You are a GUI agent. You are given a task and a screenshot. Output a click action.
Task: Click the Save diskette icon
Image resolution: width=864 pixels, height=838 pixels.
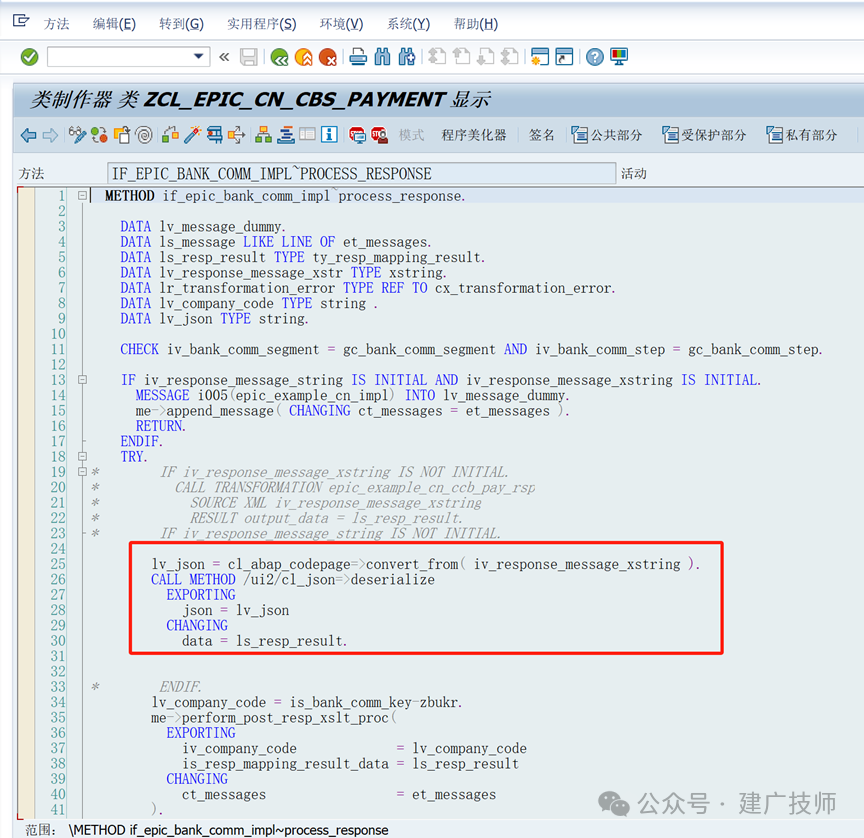(x=249, y=57)
